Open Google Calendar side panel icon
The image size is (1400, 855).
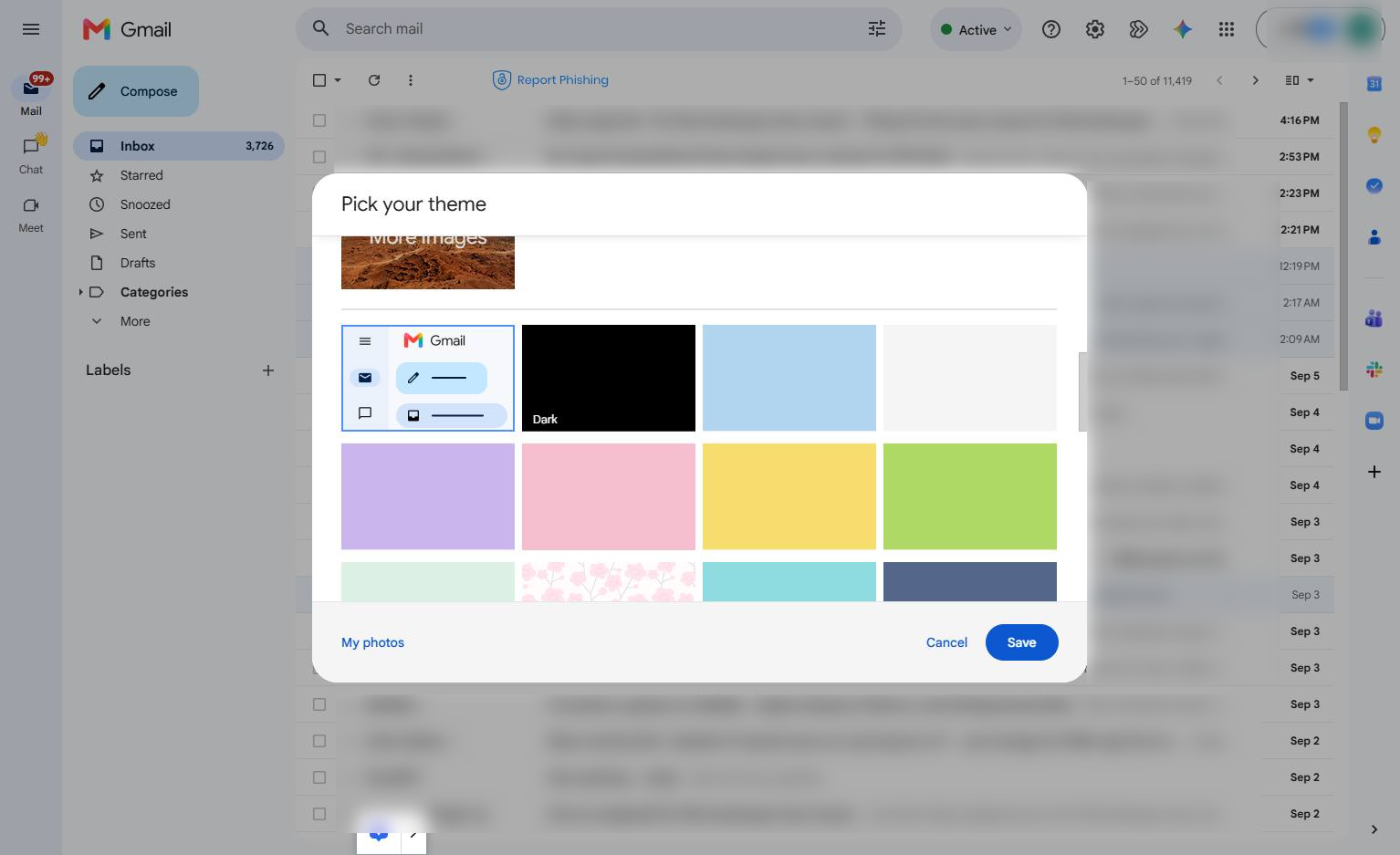point(1374,84)
